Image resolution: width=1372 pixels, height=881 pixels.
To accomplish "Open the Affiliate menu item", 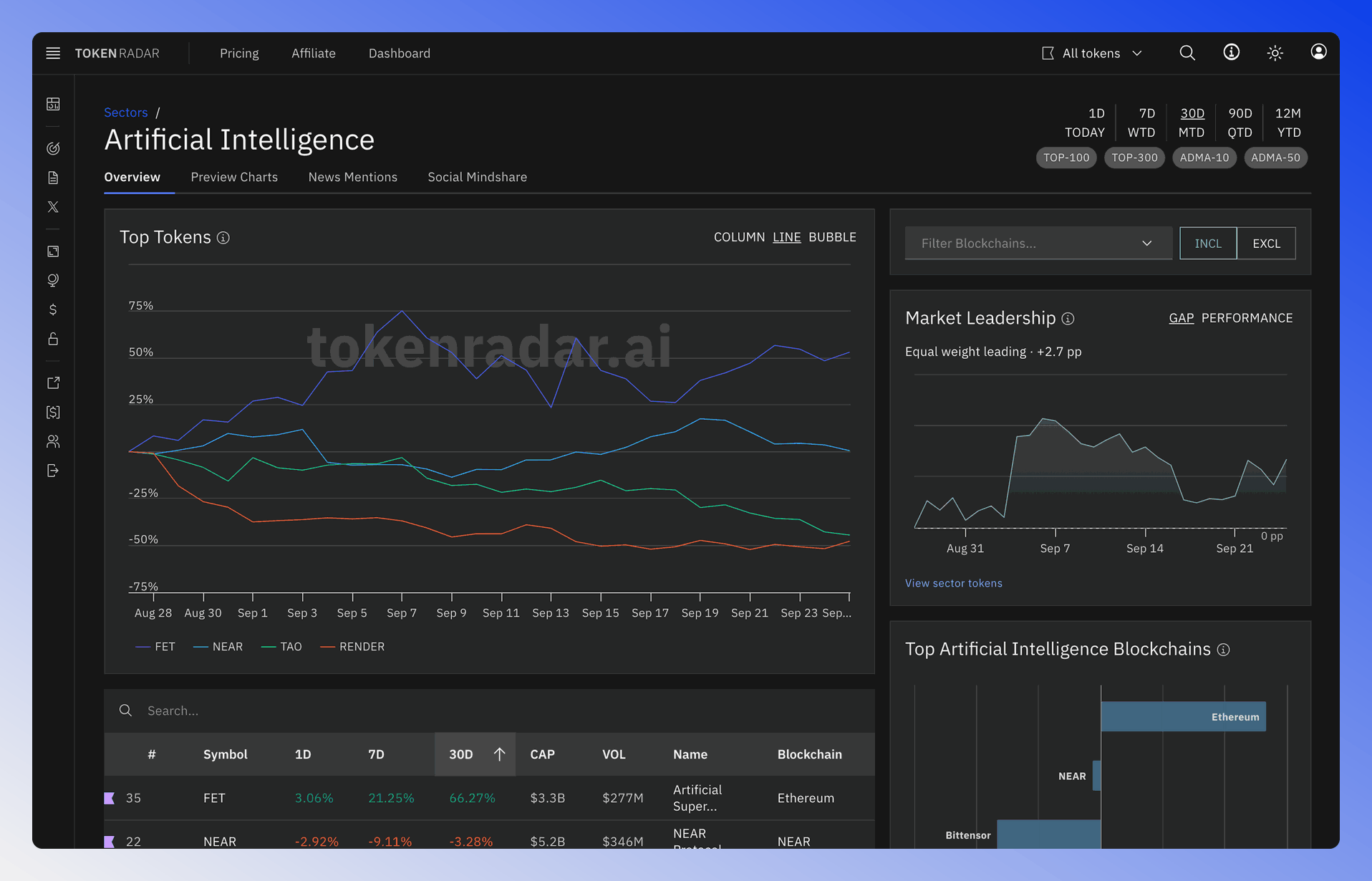I will pyautogui.click(x=313, y=53).
